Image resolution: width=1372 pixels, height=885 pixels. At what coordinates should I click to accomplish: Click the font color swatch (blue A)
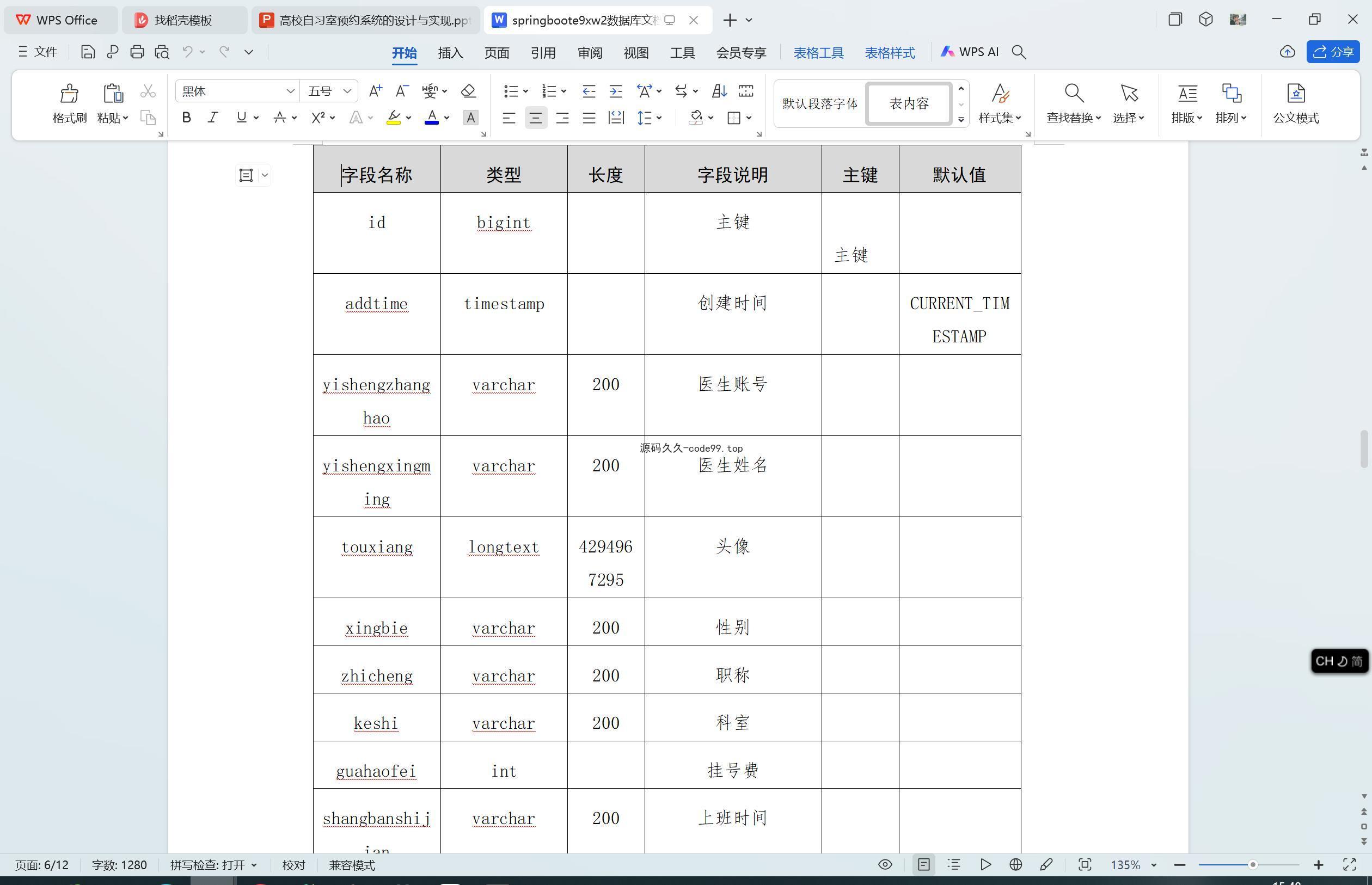(432, 118)
